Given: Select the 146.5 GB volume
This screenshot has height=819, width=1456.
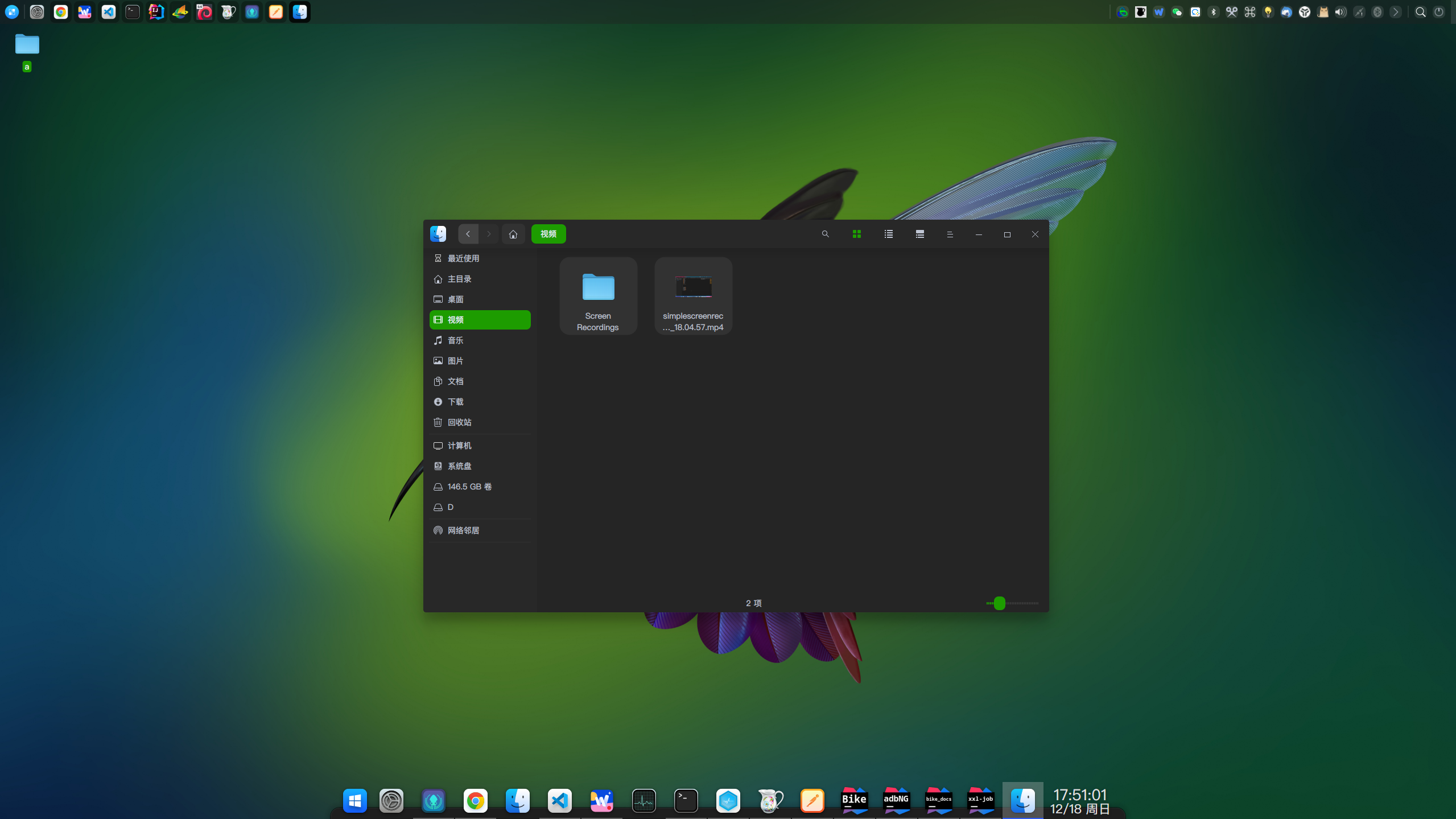Looking at the screenshot, I should tap(469, 487).
